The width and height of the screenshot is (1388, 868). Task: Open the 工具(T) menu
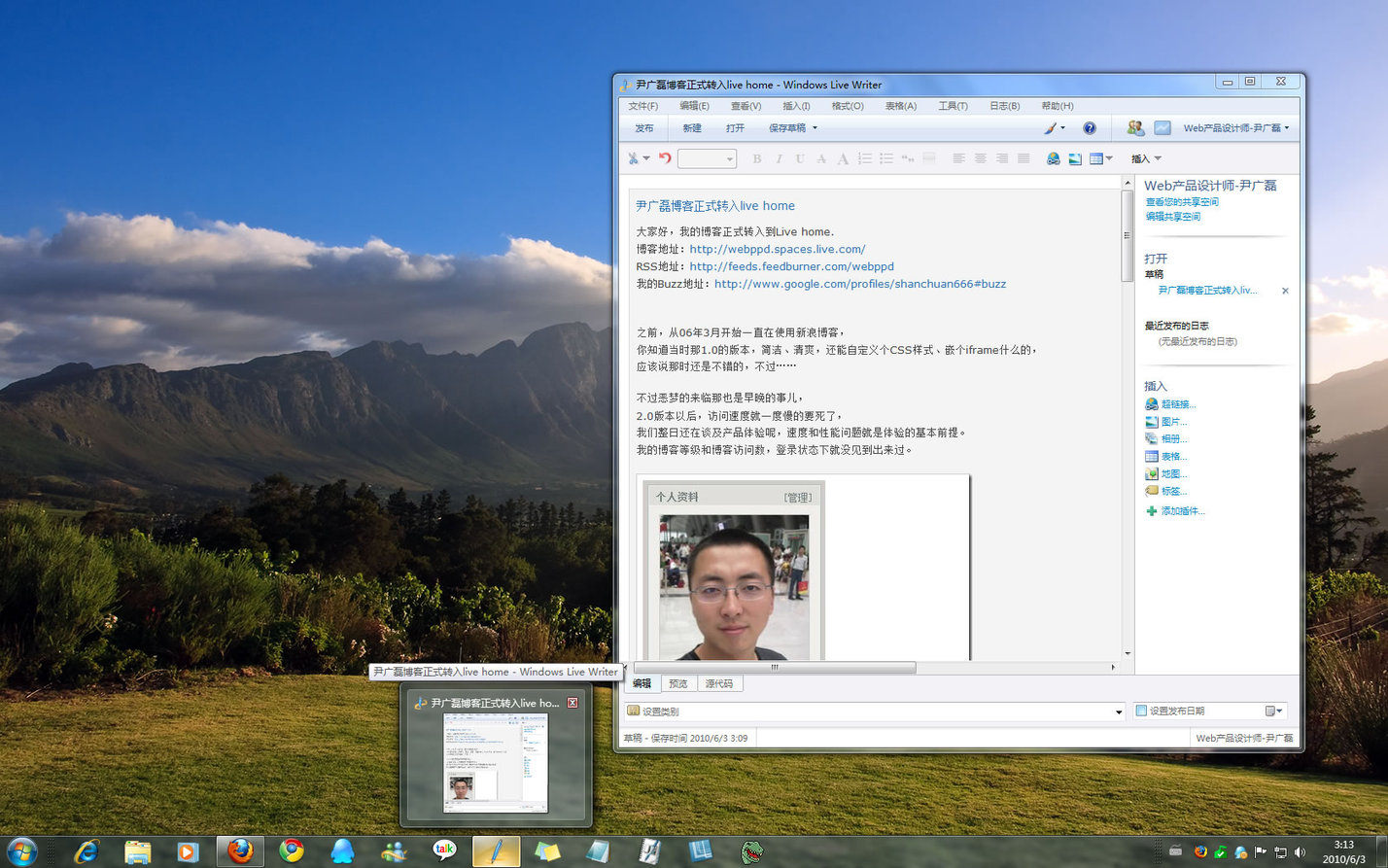tap(953, 106)
